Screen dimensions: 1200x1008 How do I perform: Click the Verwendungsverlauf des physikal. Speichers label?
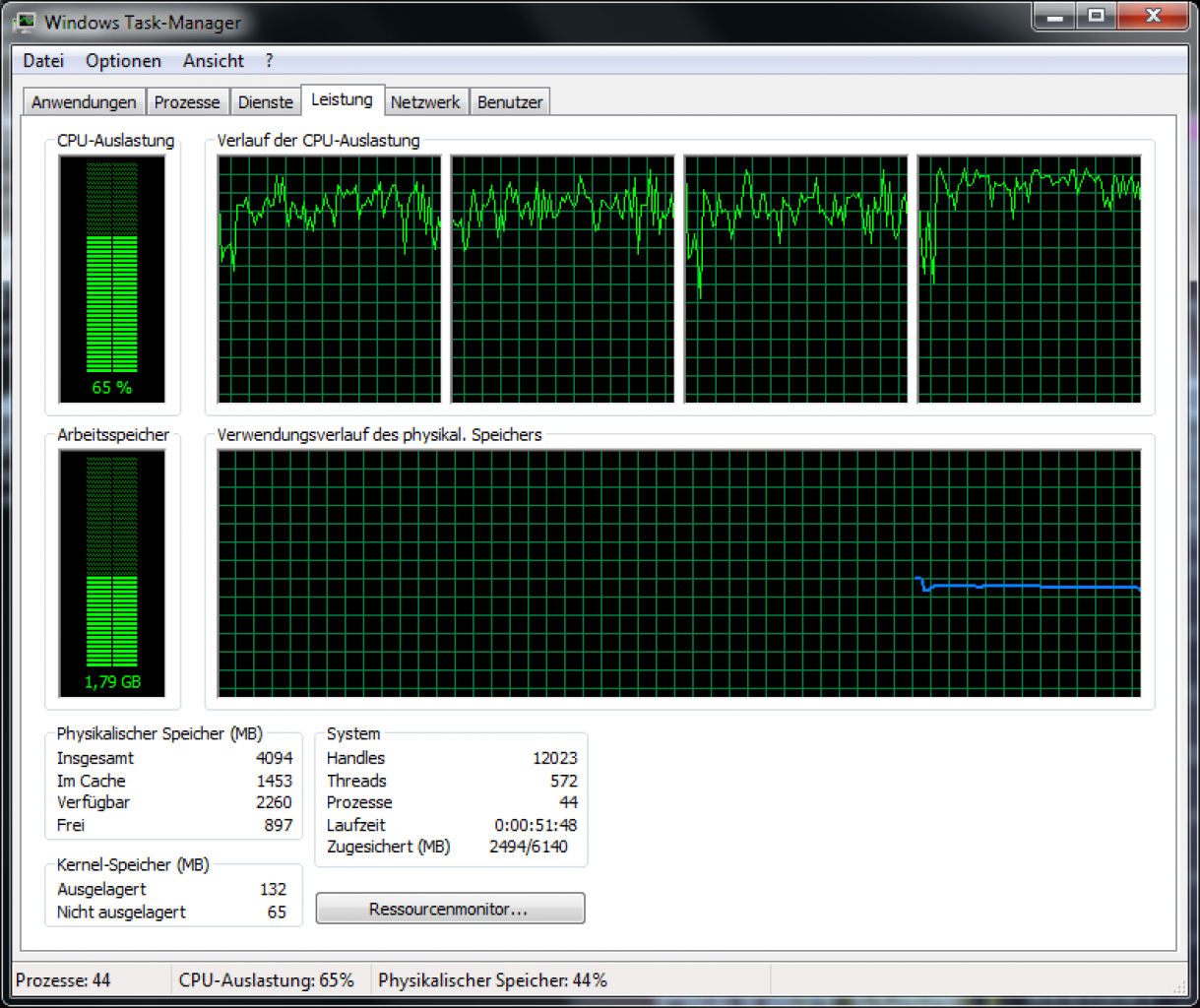(x=379, y=434)
